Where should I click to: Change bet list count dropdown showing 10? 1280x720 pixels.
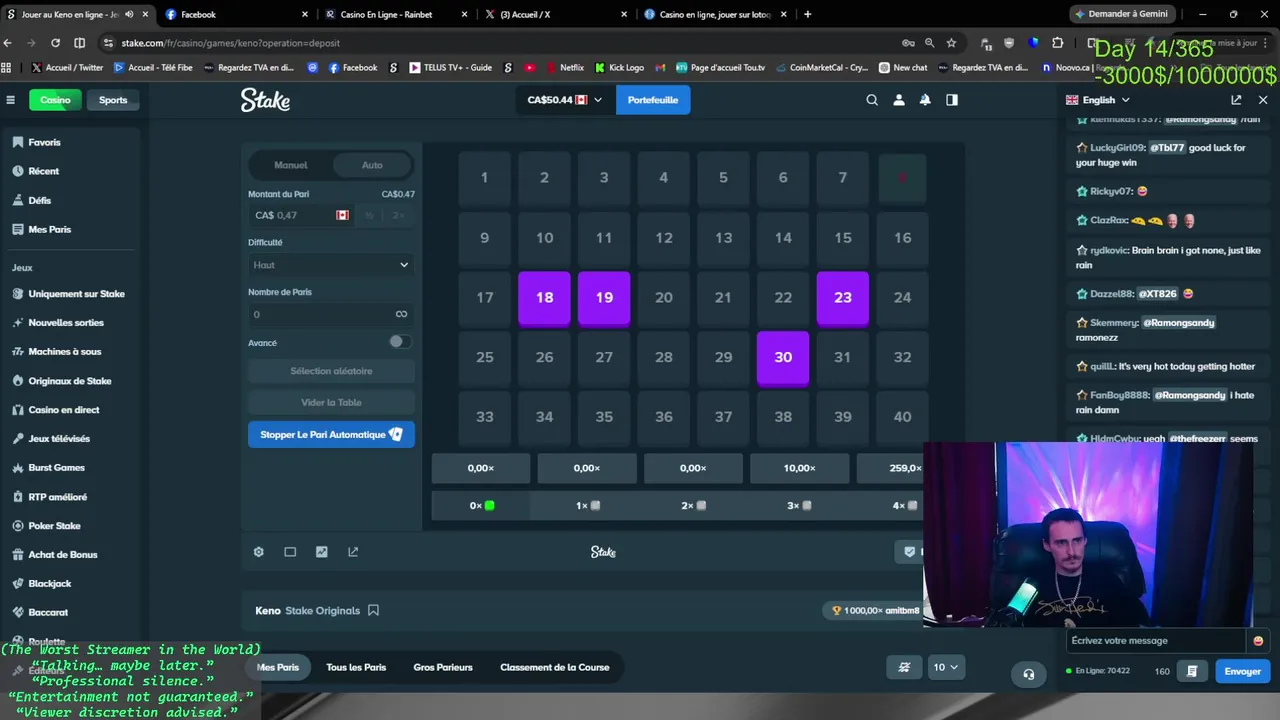(945, 667)
